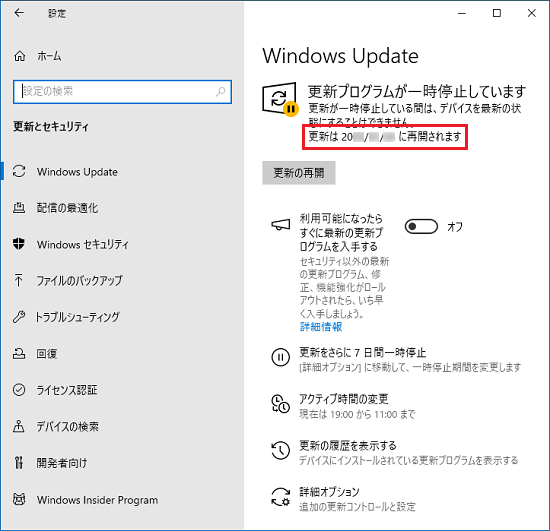Click 追加の更新コントロールと設定 description
The width and height of the screenshot is (550, 531).
point(357,507)
